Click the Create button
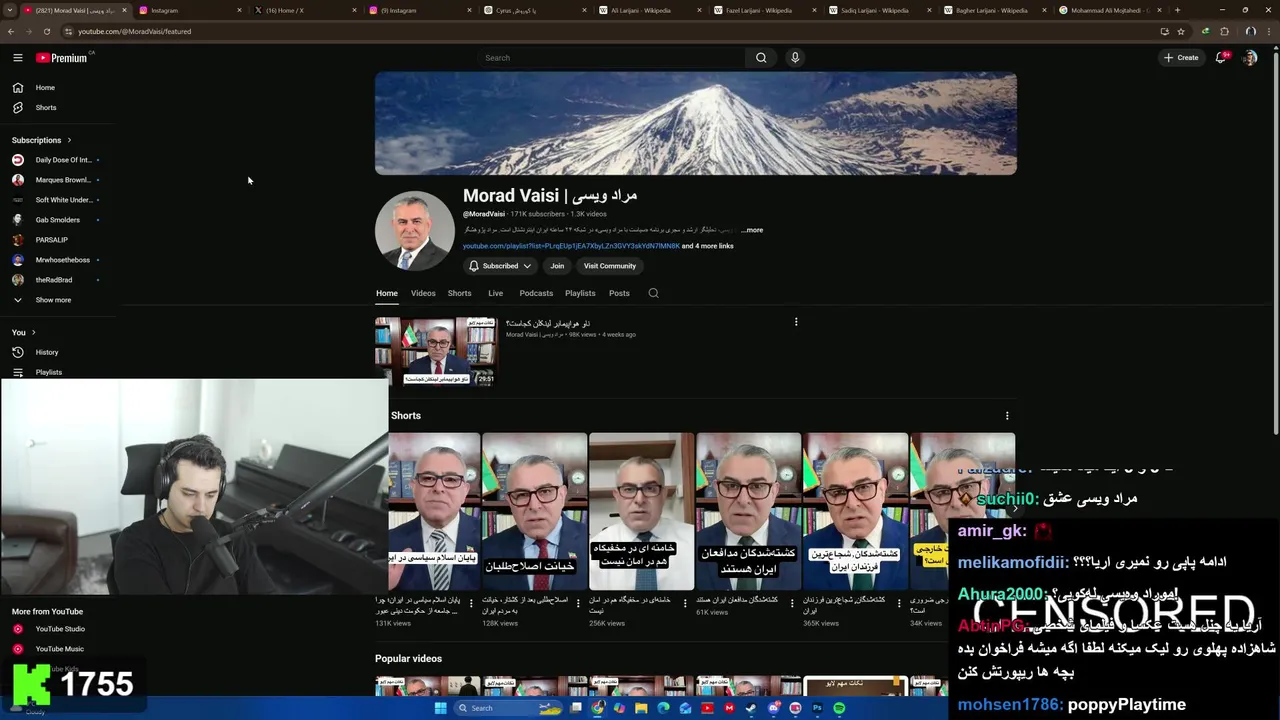Screen dimensions: 1280x720 [x=1181, y=58]
